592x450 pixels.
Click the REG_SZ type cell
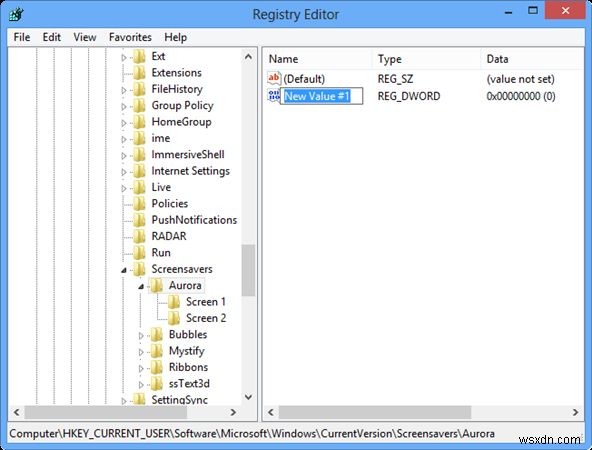(395, 79)
